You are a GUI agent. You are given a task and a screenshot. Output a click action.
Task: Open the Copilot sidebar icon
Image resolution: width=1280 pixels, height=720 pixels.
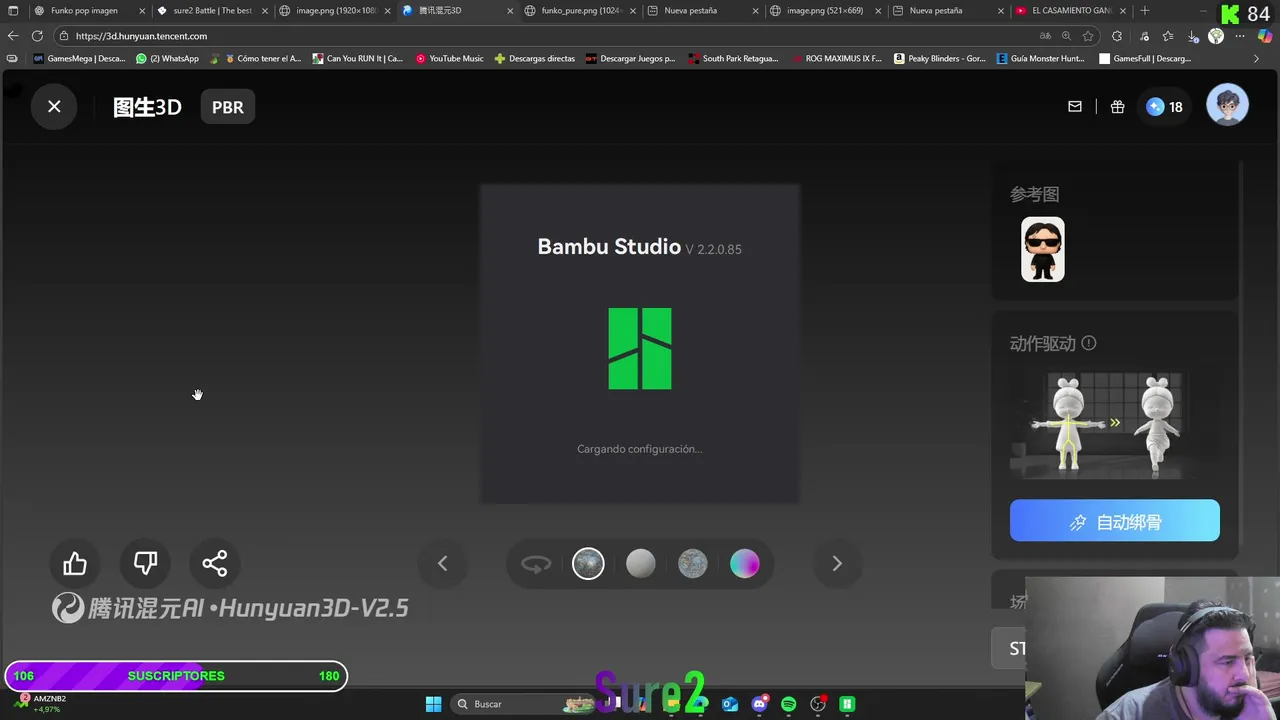[1265, 36]
